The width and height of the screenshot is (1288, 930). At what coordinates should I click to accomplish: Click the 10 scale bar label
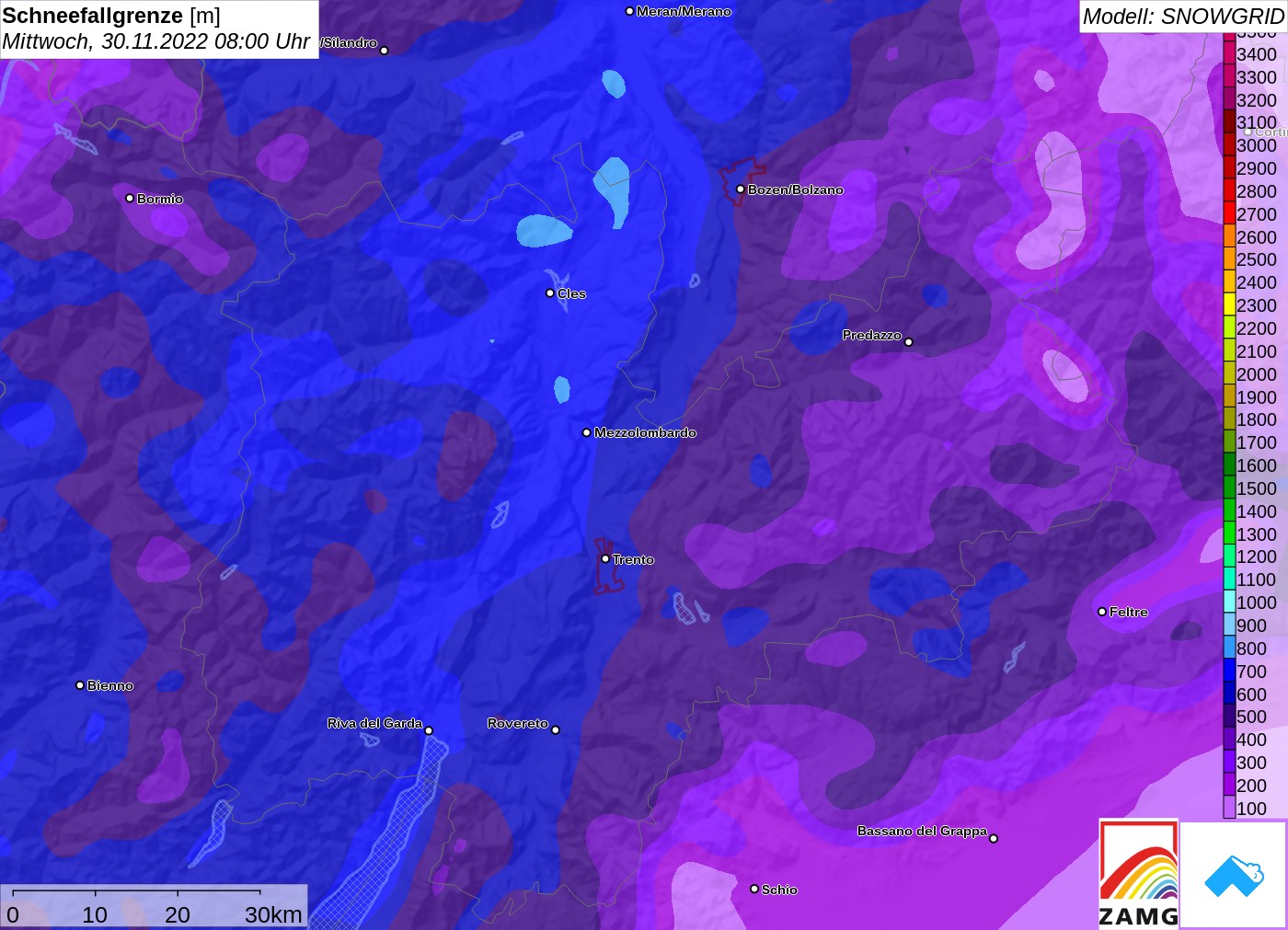[x=95, y=914]
